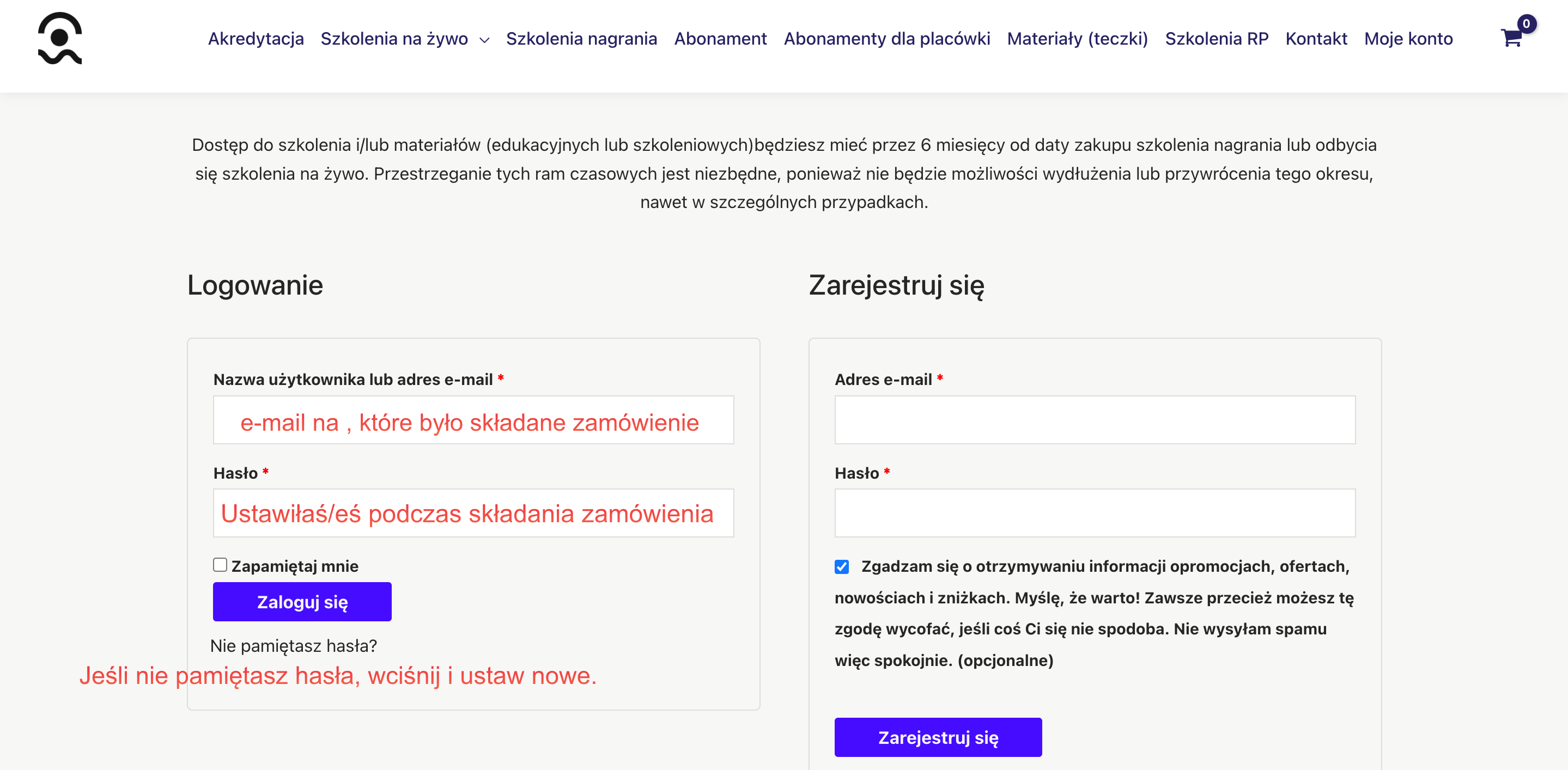Follow the Nie pamiętasz hasła? link

[x=294, y=645]
